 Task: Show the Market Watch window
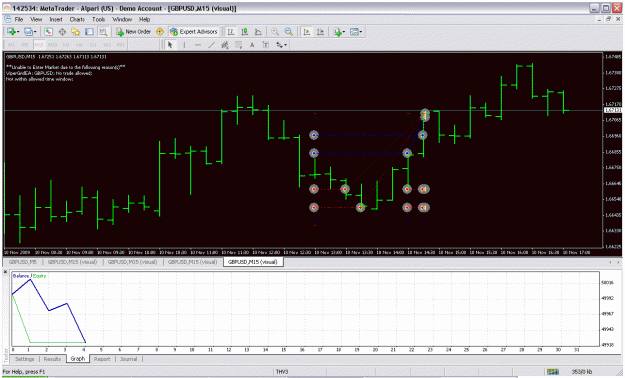[48, 32]
